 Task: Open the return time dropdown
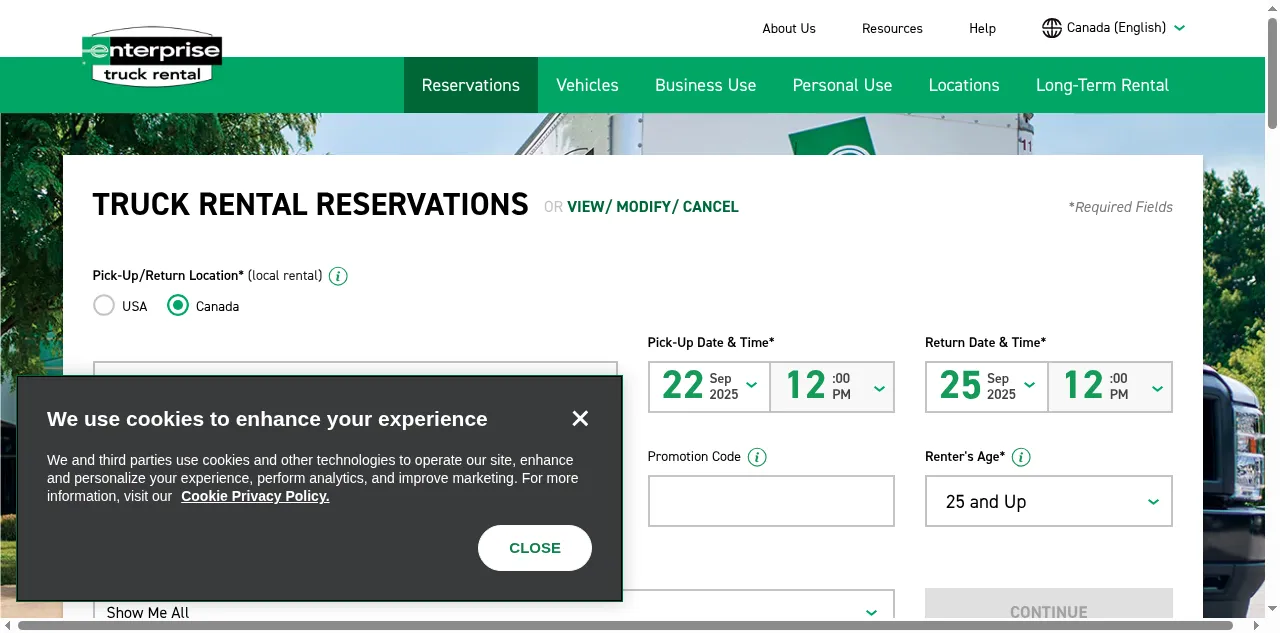tap(1110, 387)
